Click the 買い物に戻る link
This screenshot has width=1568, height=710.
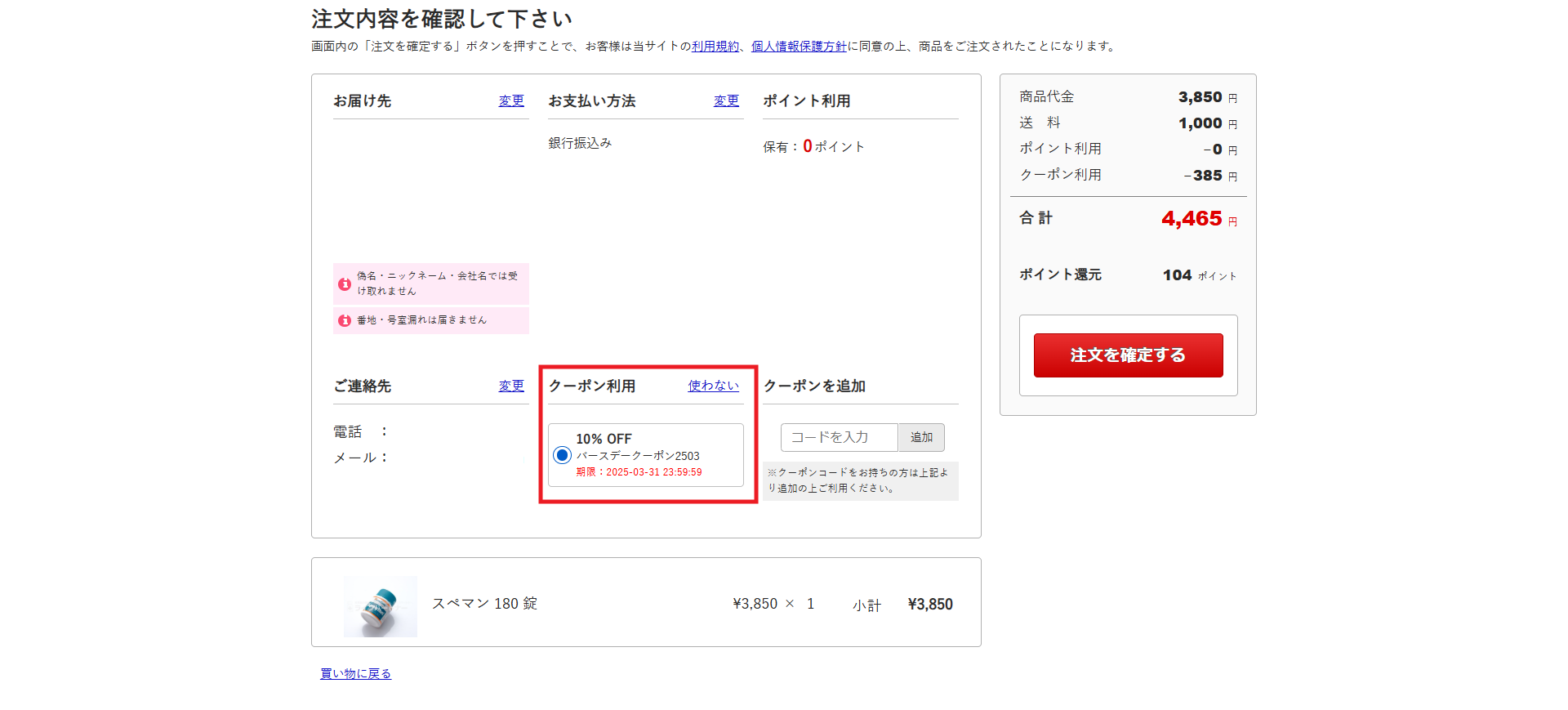tap(355, 673)
